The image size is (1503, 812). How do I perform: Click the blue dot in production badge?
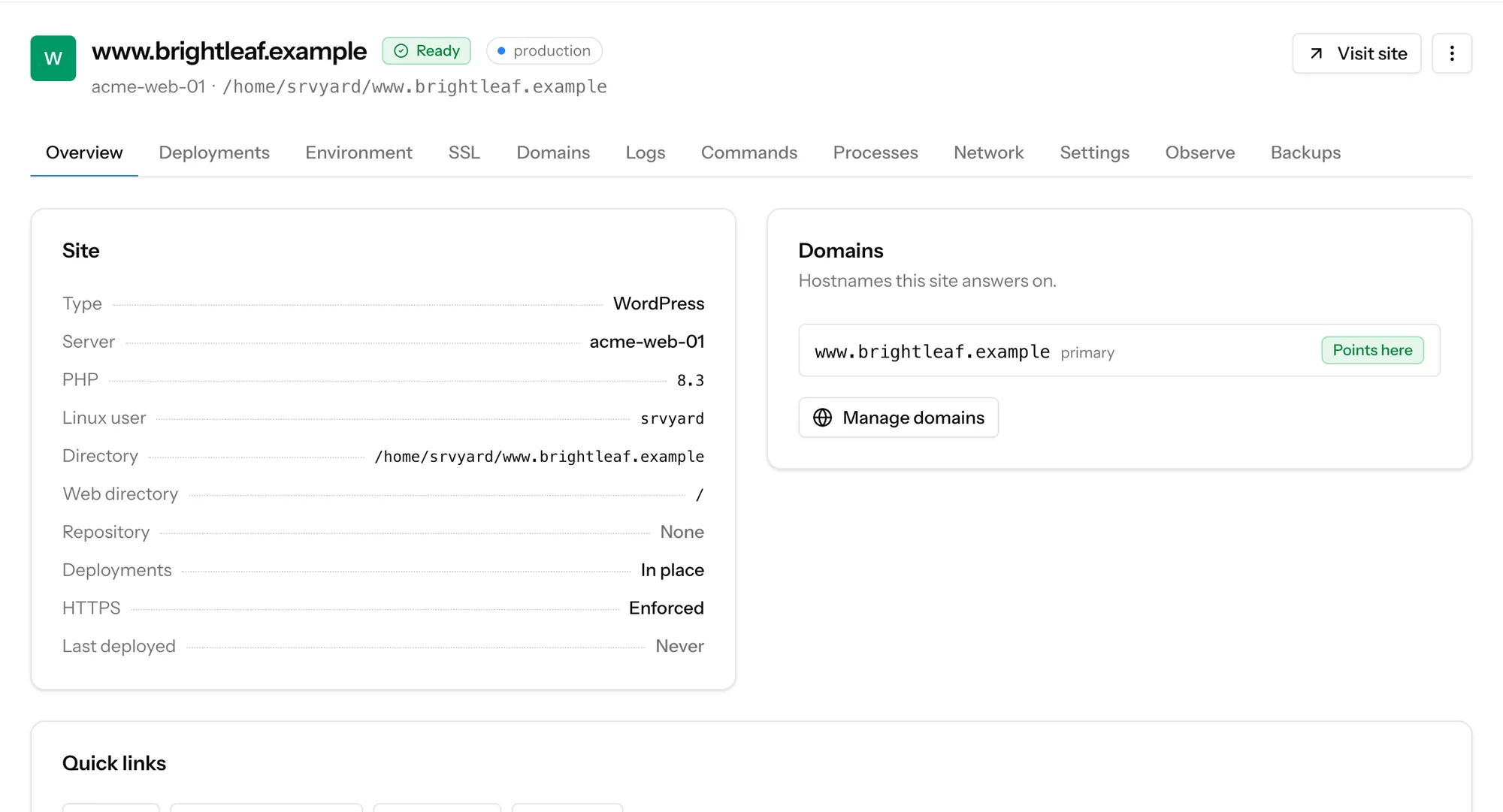(x=501, y=51)
